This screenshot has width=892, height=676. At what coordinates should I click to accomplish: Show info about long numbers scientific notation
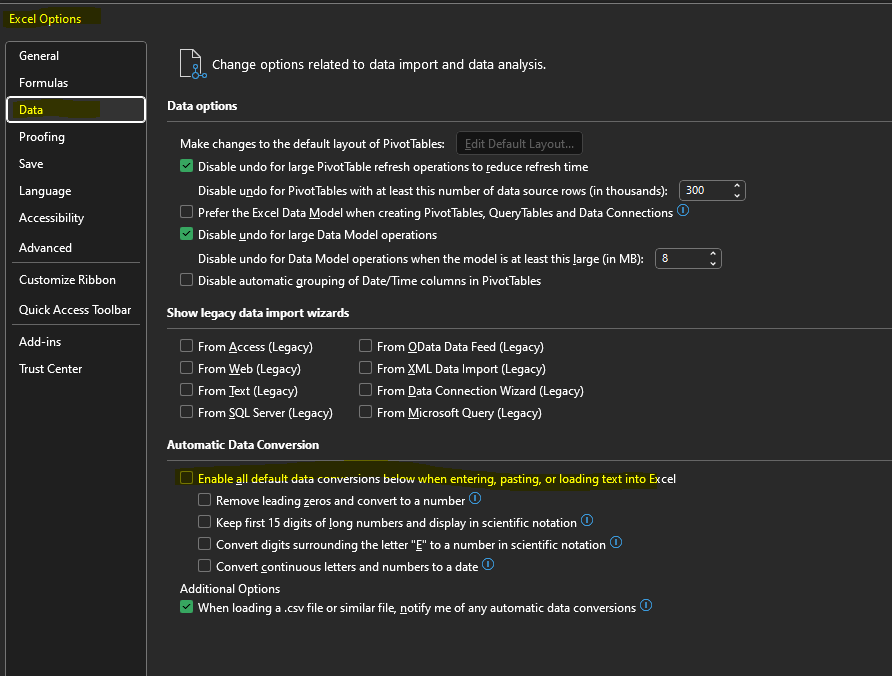click(x=587, y=520)
